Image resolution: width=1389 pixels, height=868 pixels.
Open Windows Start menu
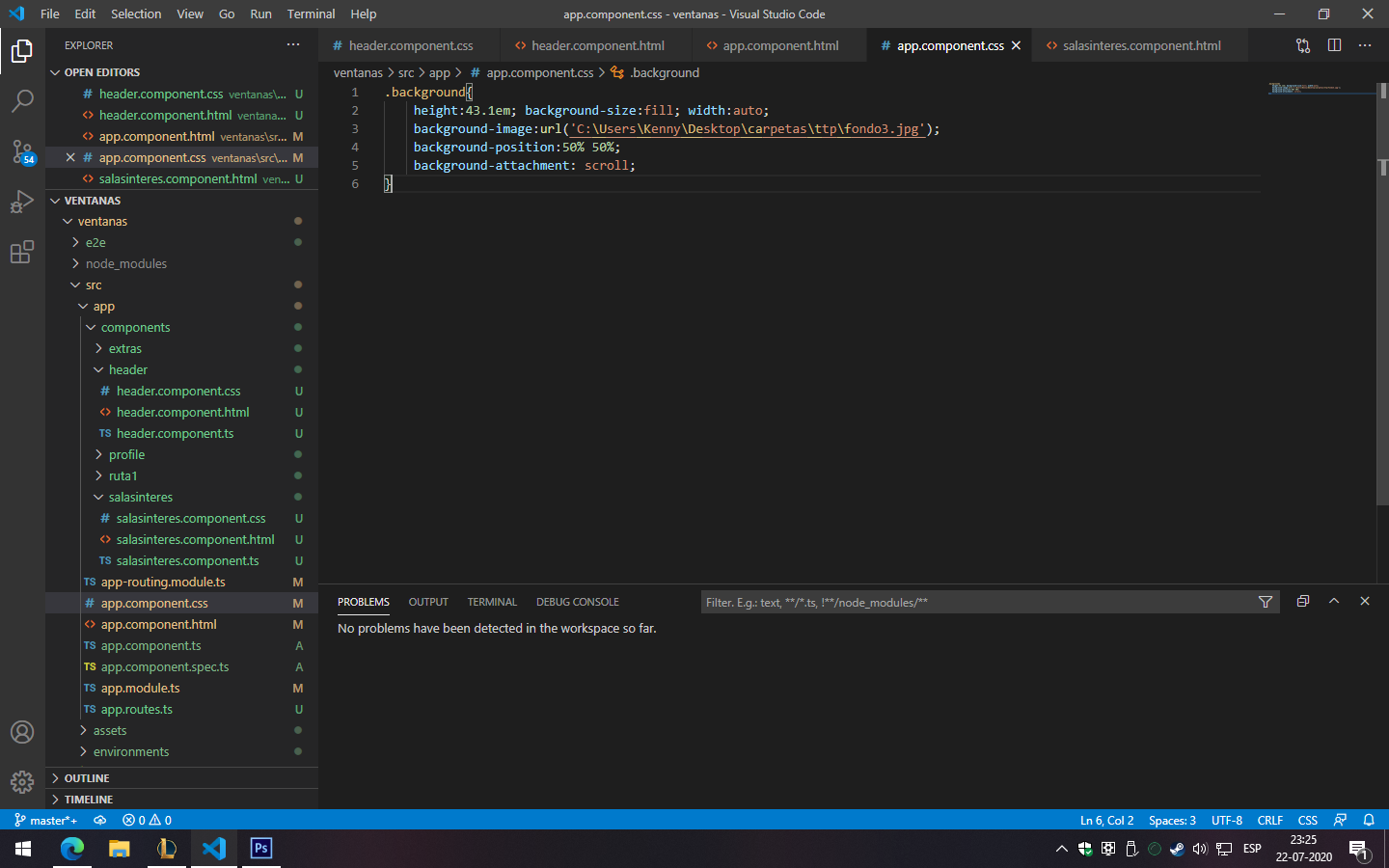pyautogui.click(x=23, y=849)
